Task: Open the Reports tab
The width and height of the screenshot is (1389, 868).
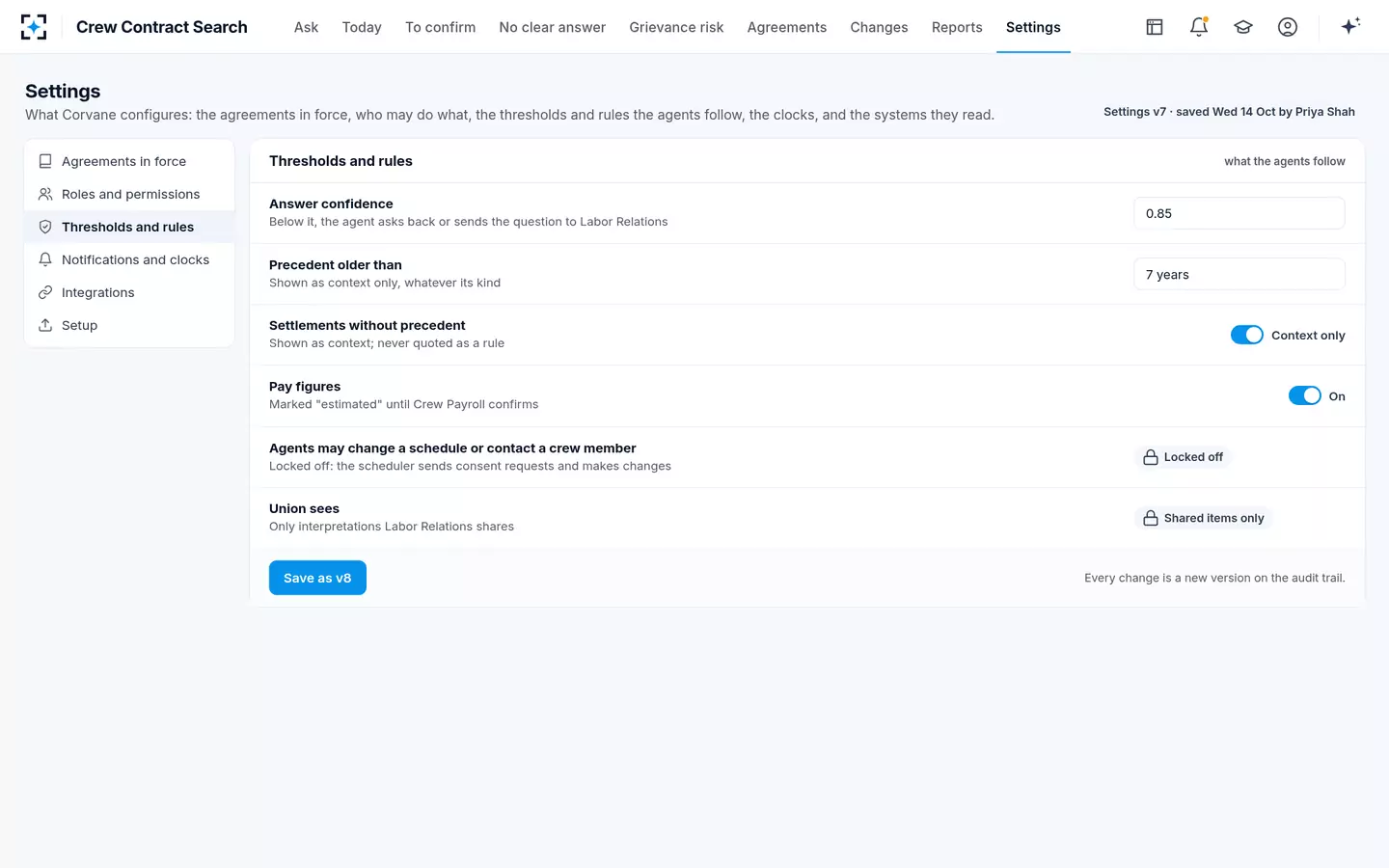Action: (x=957, y=27)
